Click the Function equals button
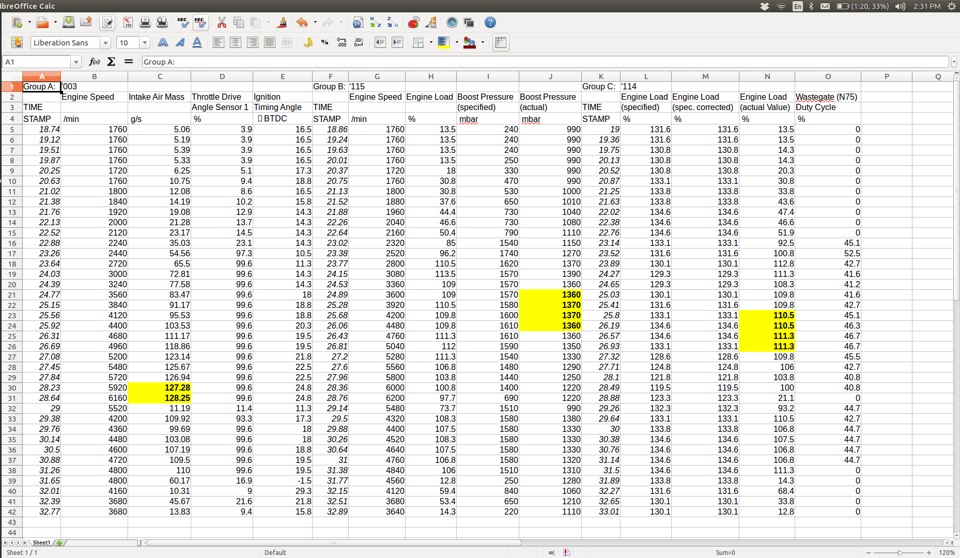Image resolution: width=960 pixels, height=558 pixels. tap(129, 62)
